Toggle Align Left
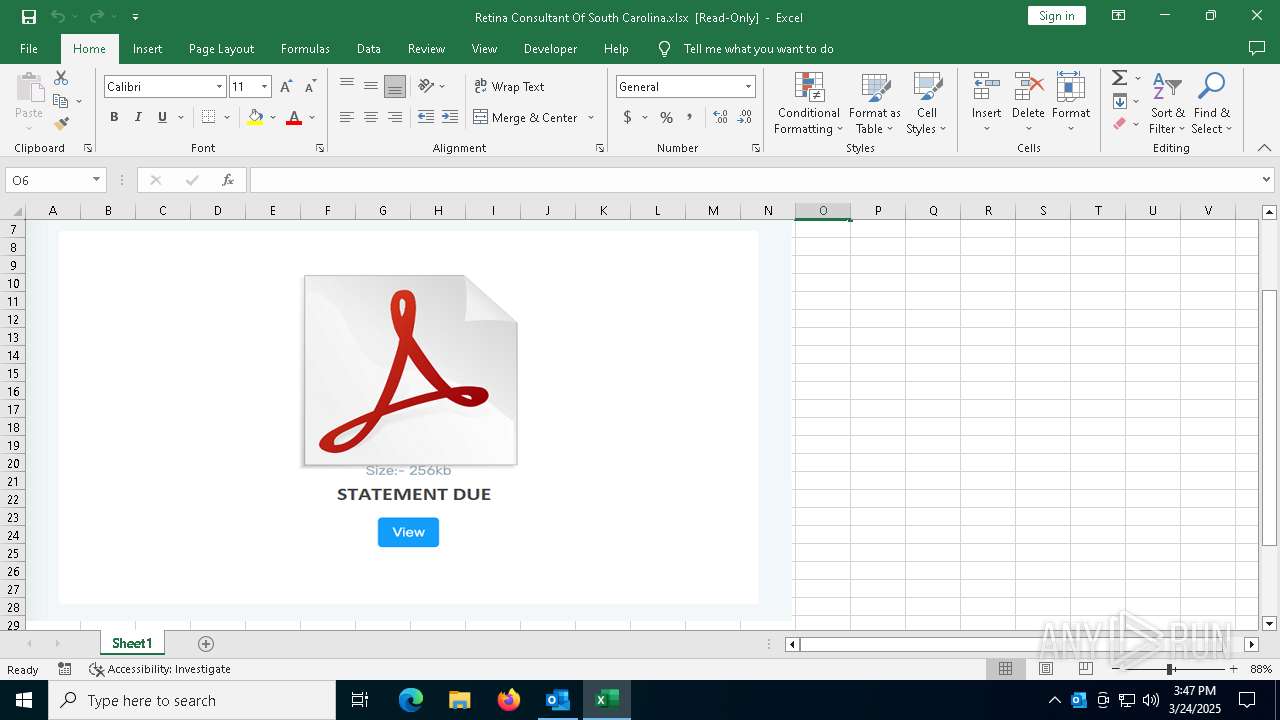The width and height of the screenshot is (1280, 720). click(x=347, y=117)
